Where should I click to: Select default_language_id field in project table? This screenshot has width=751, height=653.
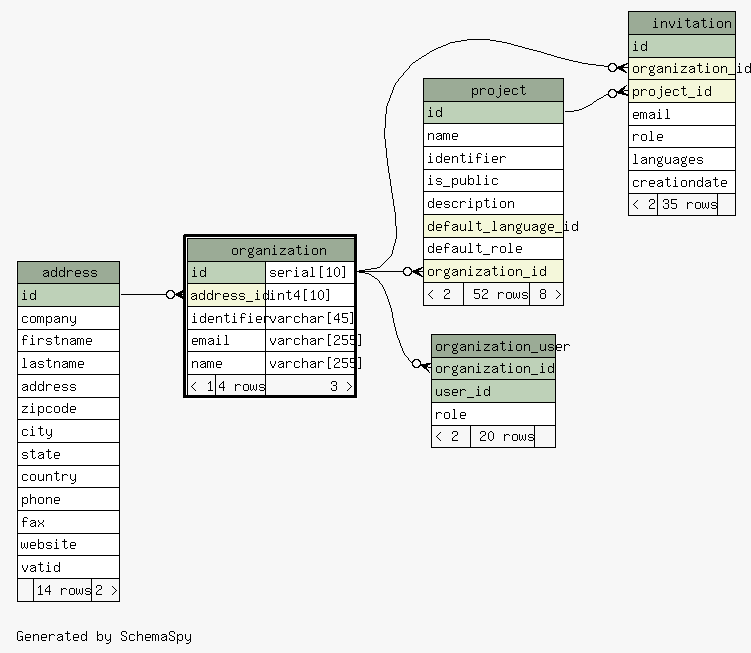coord(493,226)
